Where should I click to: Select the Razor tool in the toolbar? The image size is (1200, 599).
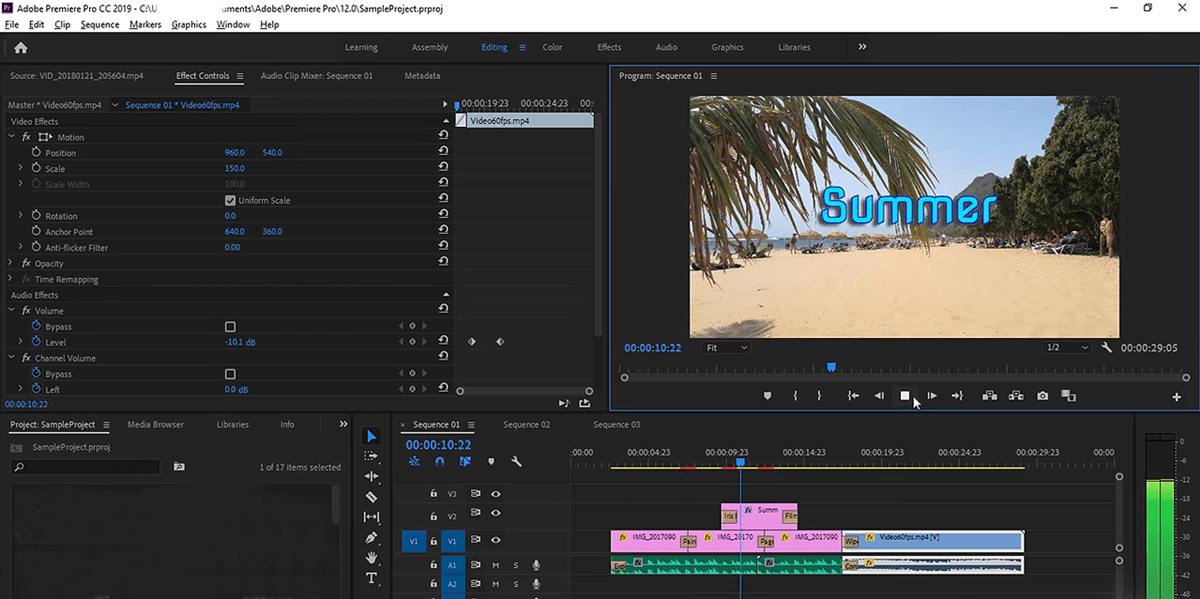point(372,497)
